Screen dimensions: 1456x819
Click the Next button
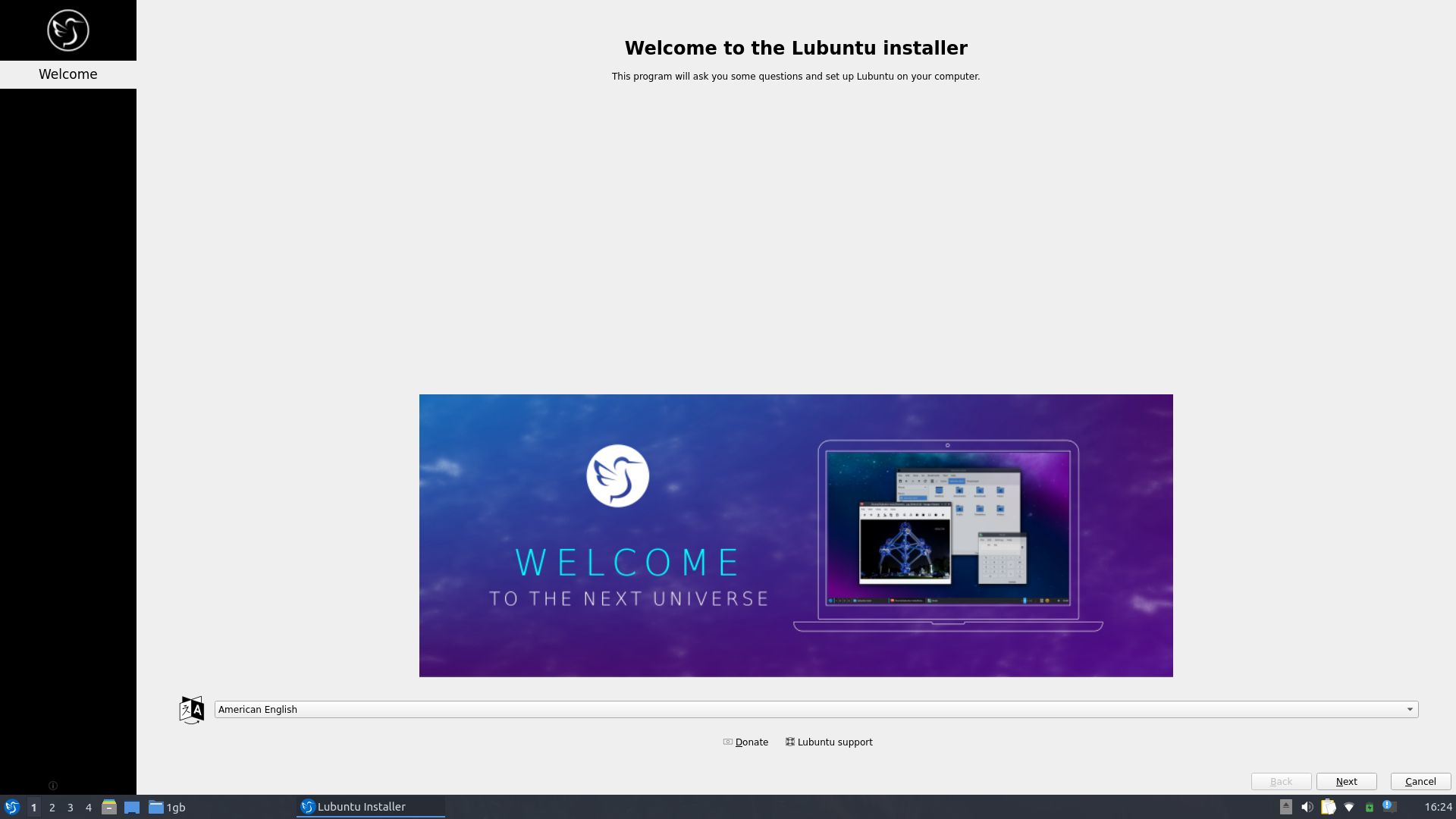pos(1346,781)
